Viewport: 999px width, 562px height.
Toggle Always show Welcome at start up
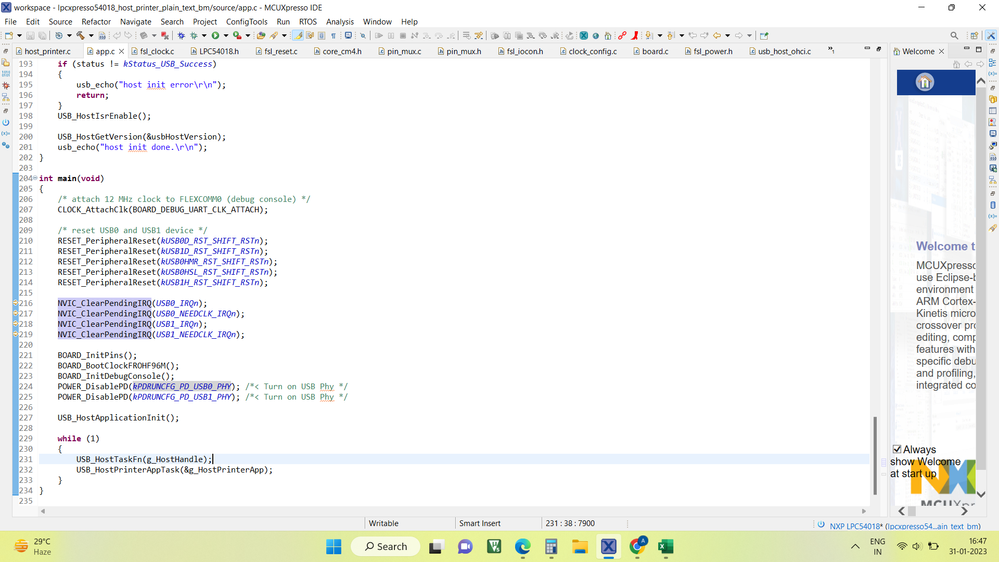[897, 449]
